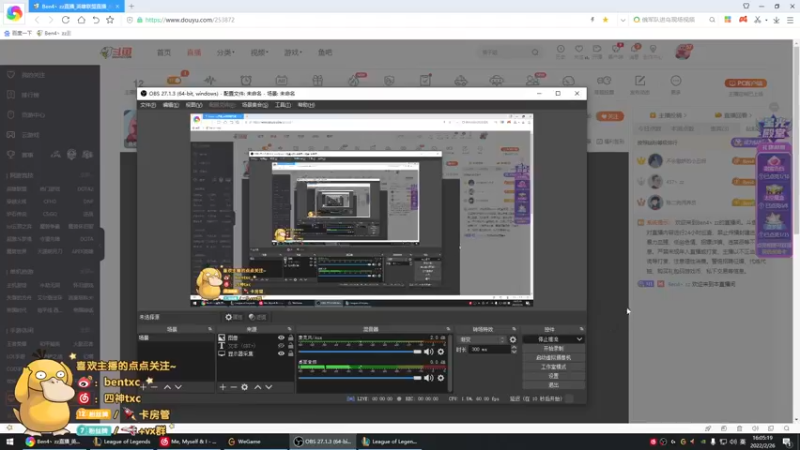This screenshot has width=800, height=450.
Task: Open the OBS 场景集合 menu
Action: (x=255, y=105)
